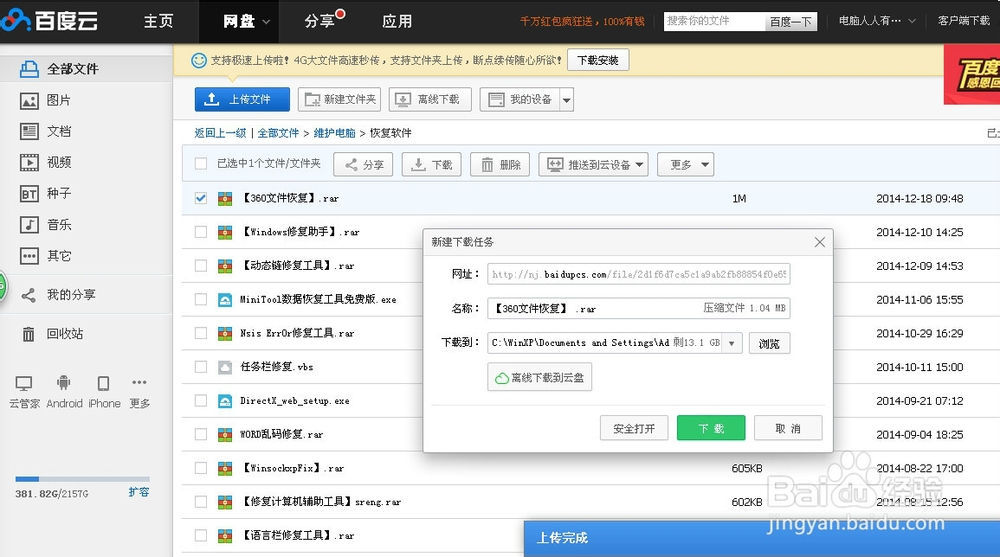The image size is (1000, 557).
Task: Click the 分享 share toolbar button
Action: tap(364, 165)
